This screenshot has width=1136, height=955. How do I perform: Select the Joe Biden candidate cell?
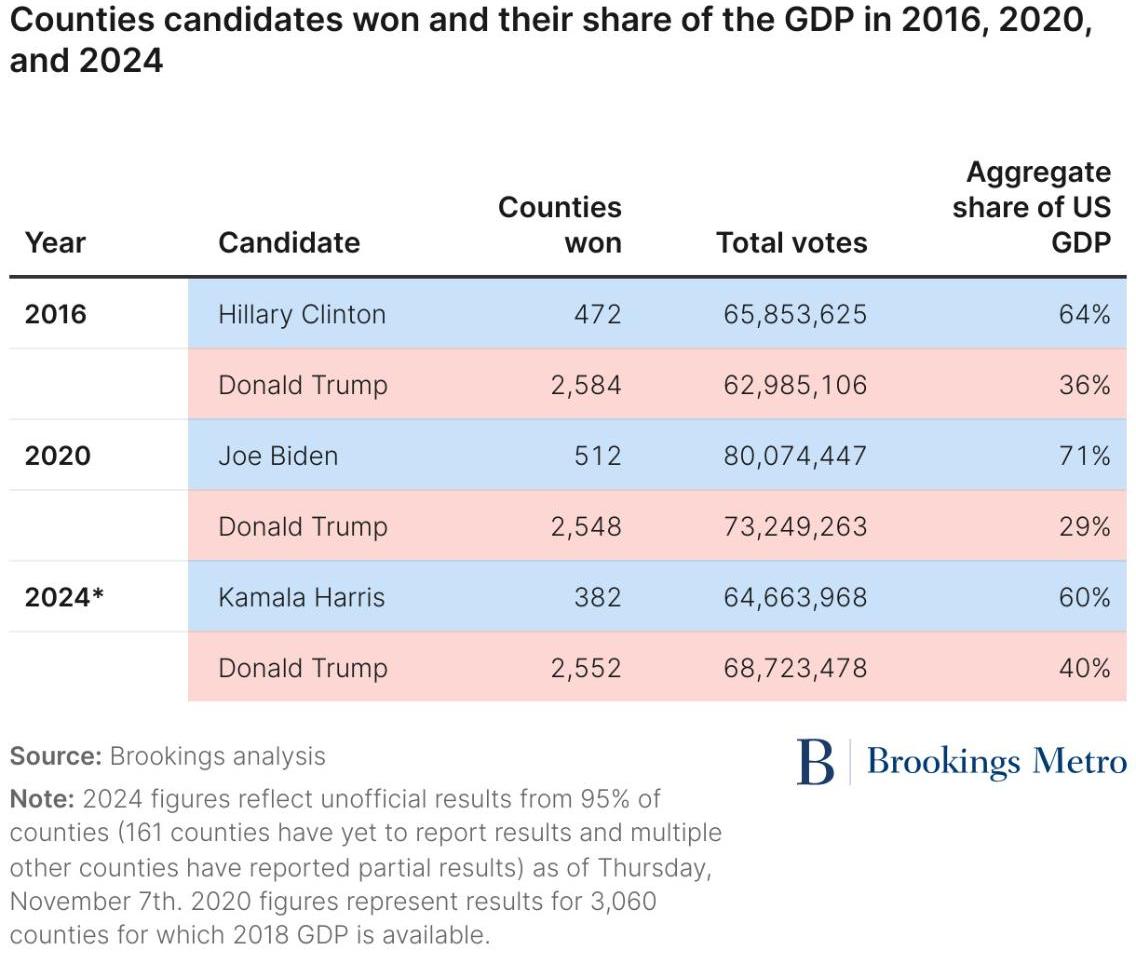pos(278,456)
